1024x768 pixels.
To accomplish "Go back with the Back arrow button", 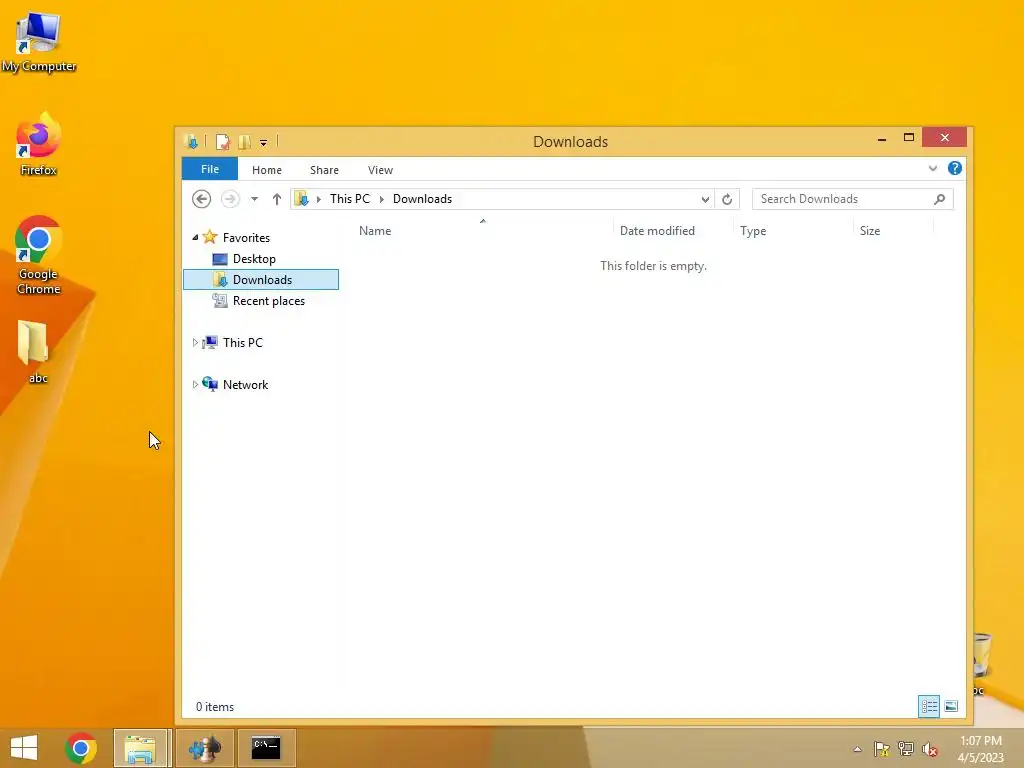I will (201, 199).
